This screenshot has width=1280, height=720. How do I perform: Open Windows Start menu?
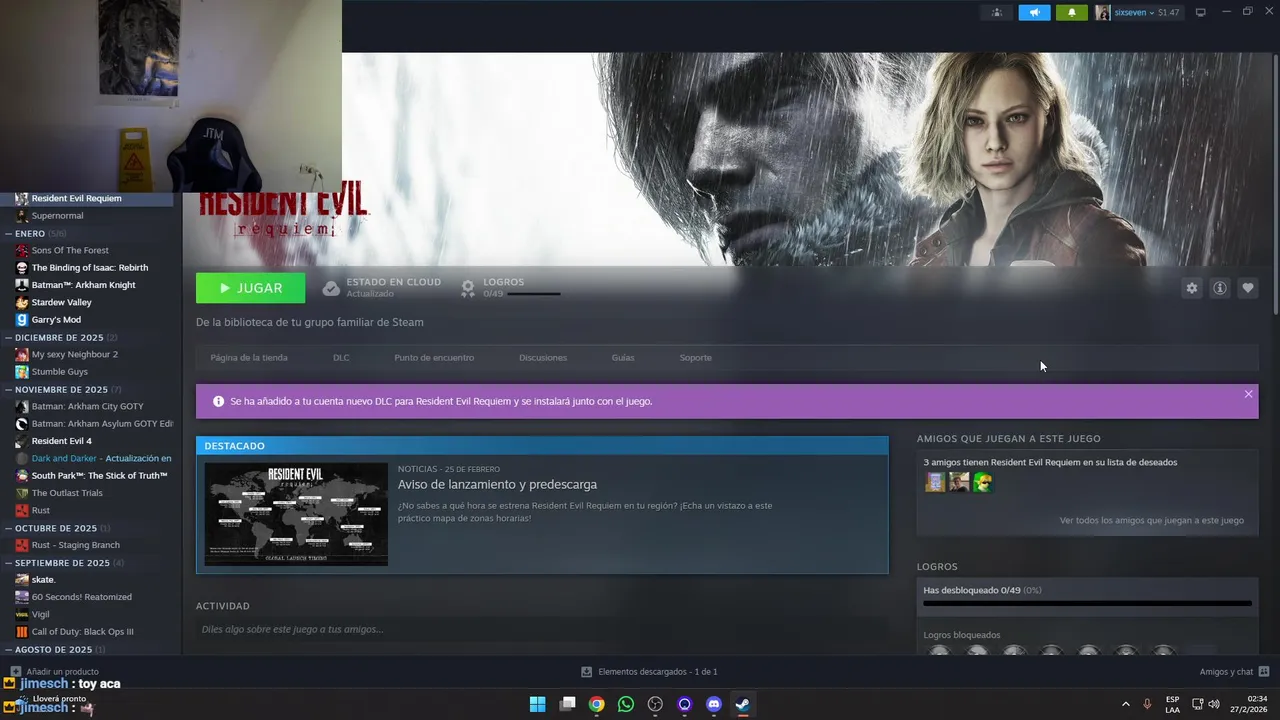click(x=537, y=704)
